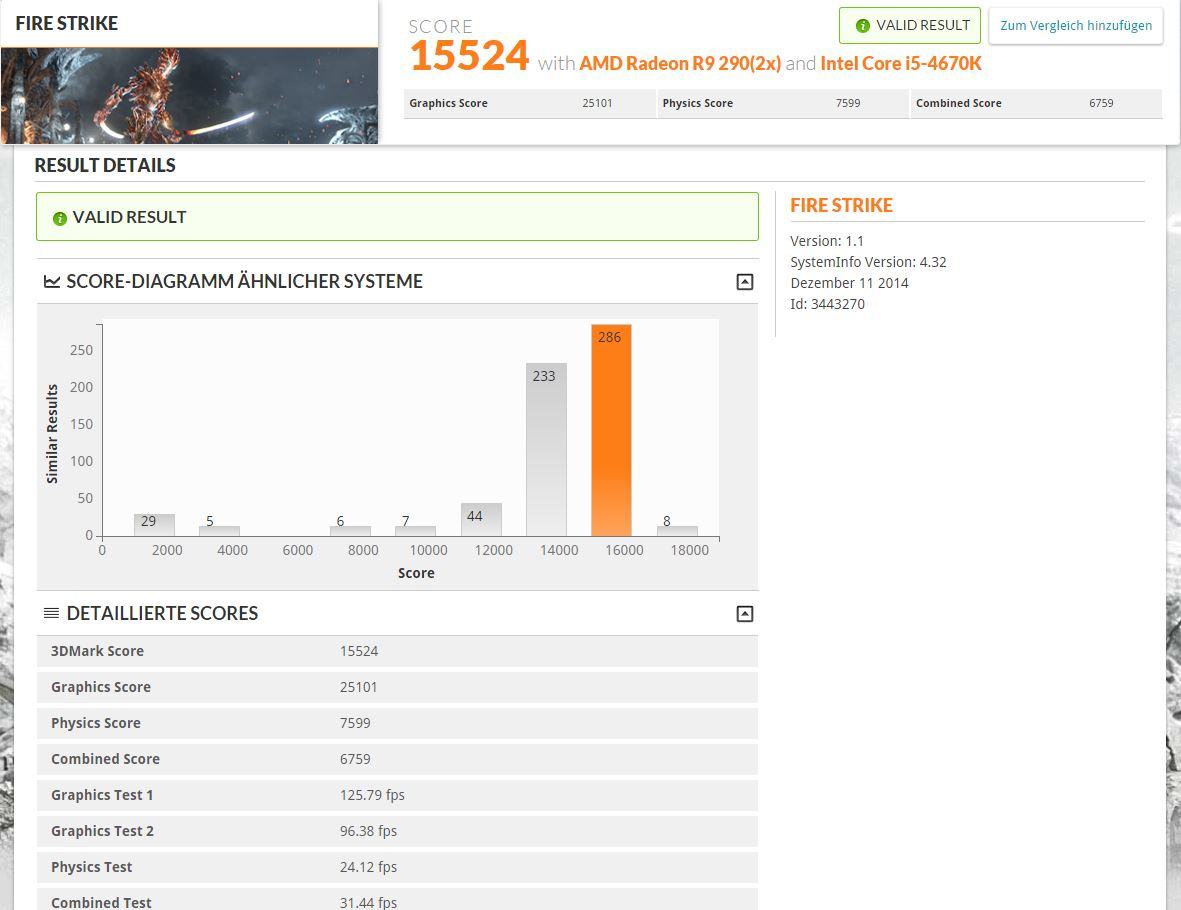Click the AMD Radeon R9 290(2x) link
1181x910 pixels.
click(679, 63)
